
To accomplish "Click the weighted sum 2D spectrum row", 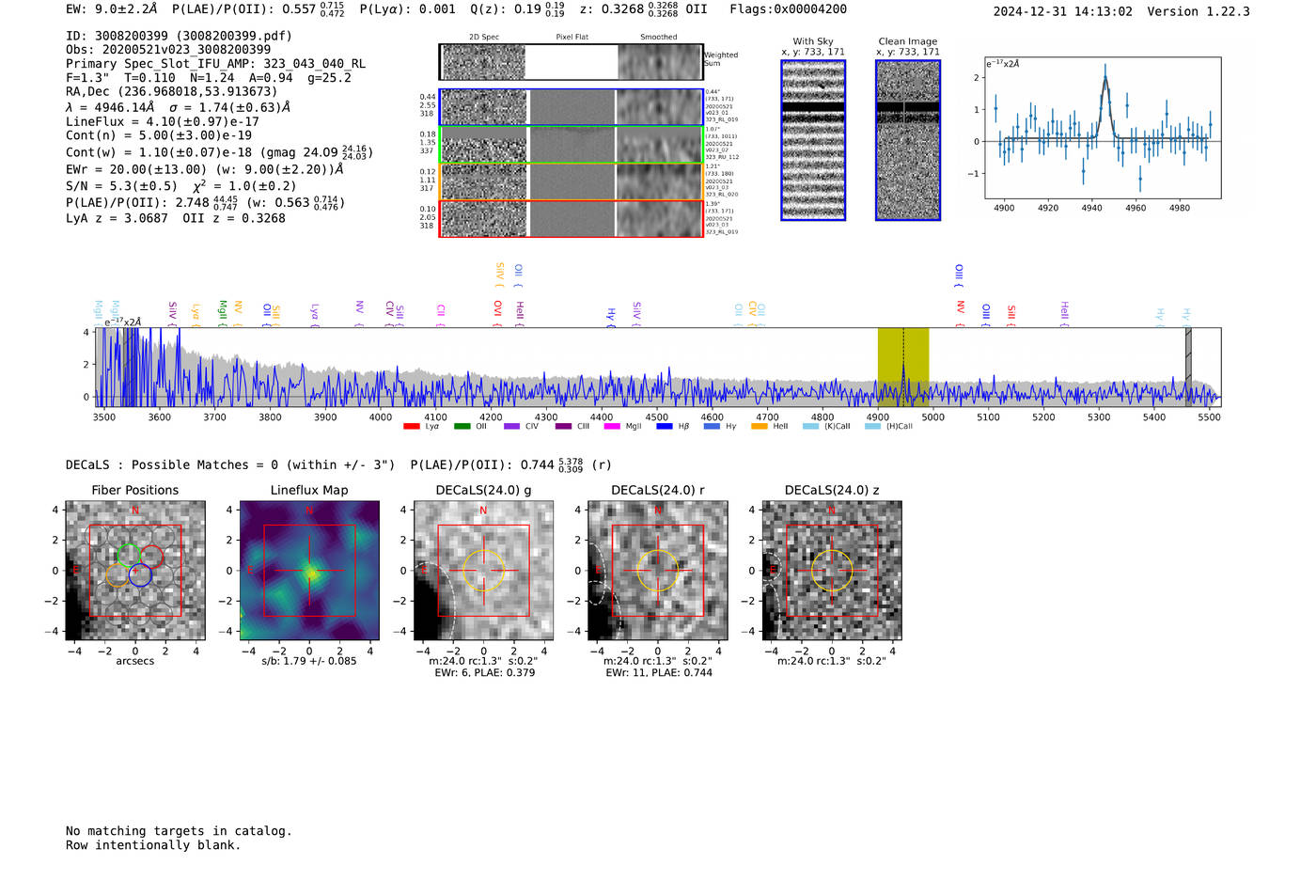I will pyautogui.click(x=571, y=62).
